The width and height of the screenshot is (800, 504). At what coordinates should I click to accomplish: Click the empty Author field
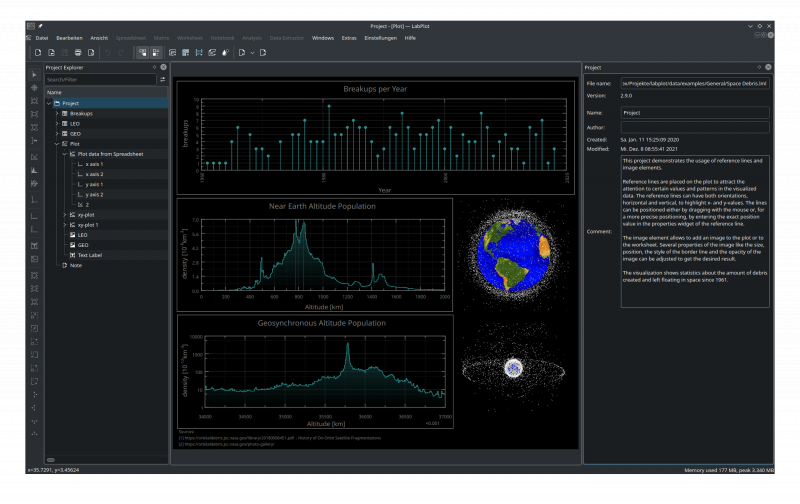(695, 127)
